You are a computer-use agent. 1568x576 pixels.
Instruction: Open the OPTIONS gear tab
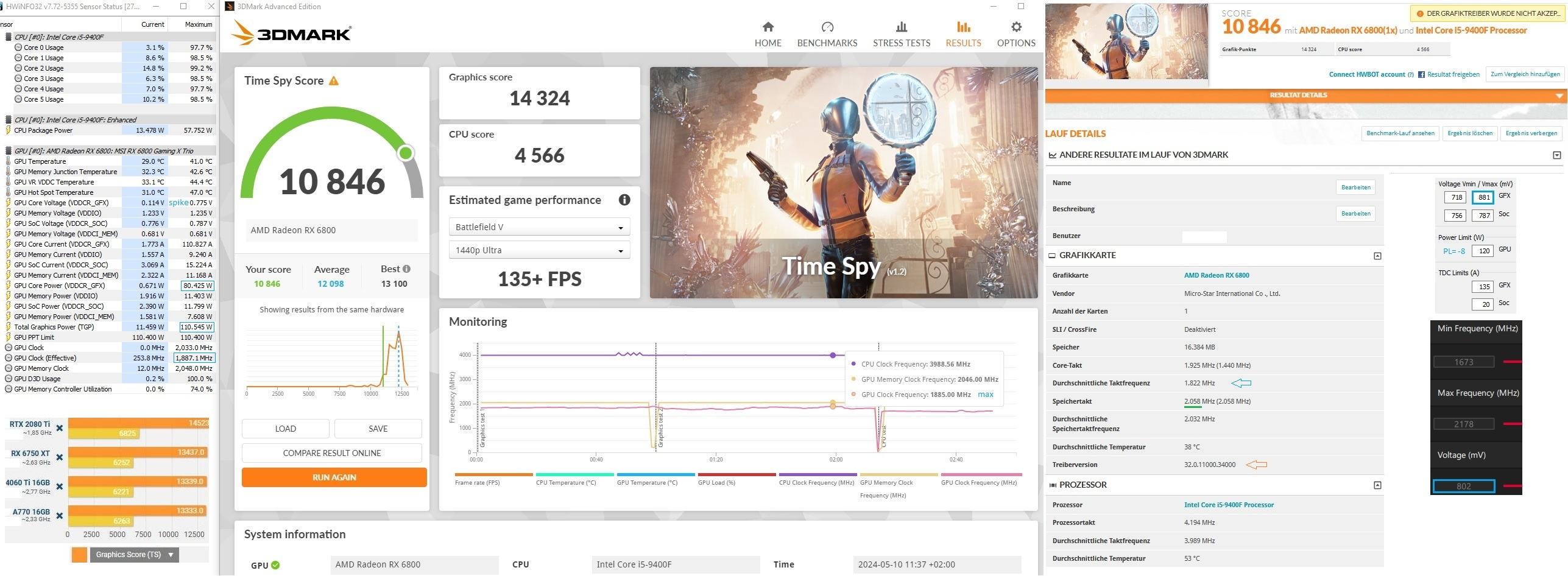coord(1016,34)
